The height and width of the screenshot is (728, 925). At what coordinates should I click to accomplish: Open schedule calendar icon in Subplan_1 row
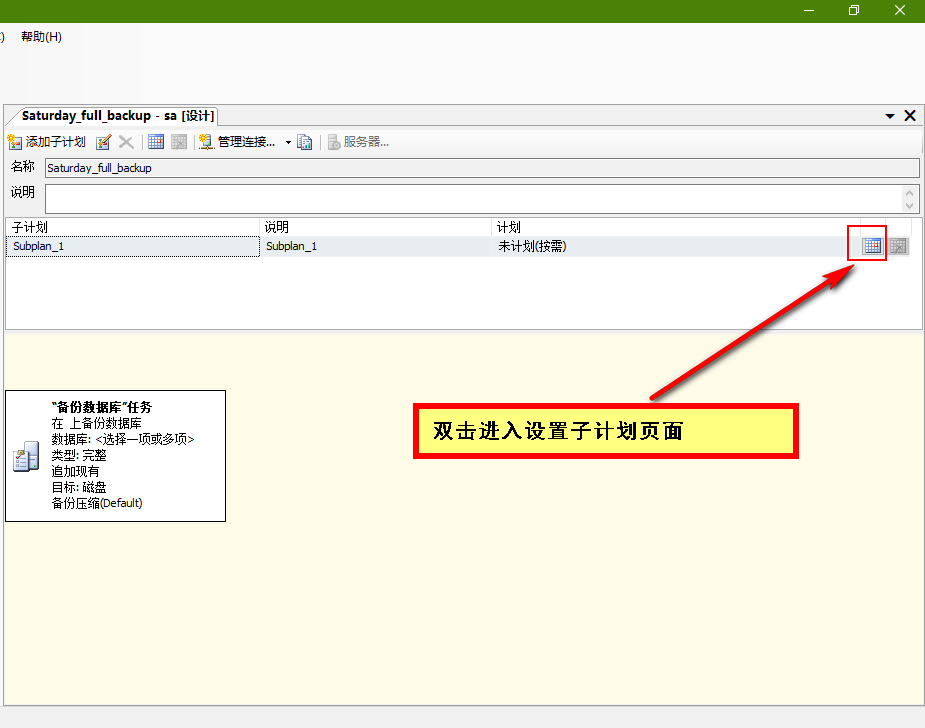pyautogui.click(x=872, y=246)
